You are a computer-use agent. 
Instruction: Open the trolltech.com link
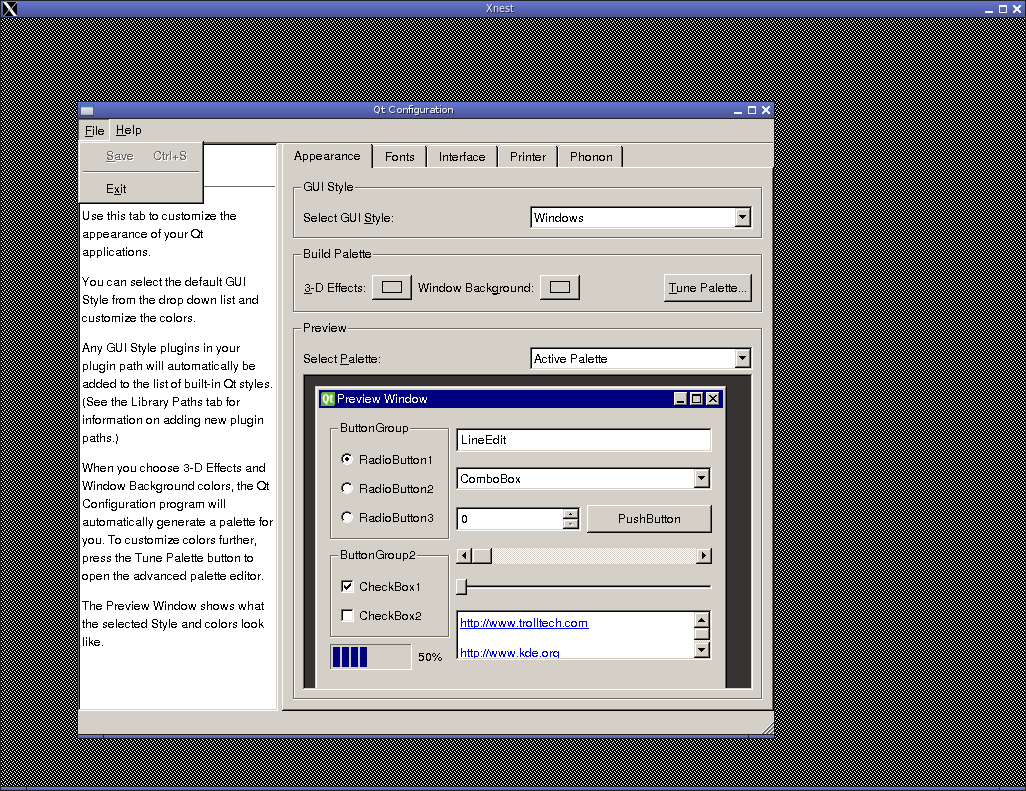point(524,623)
